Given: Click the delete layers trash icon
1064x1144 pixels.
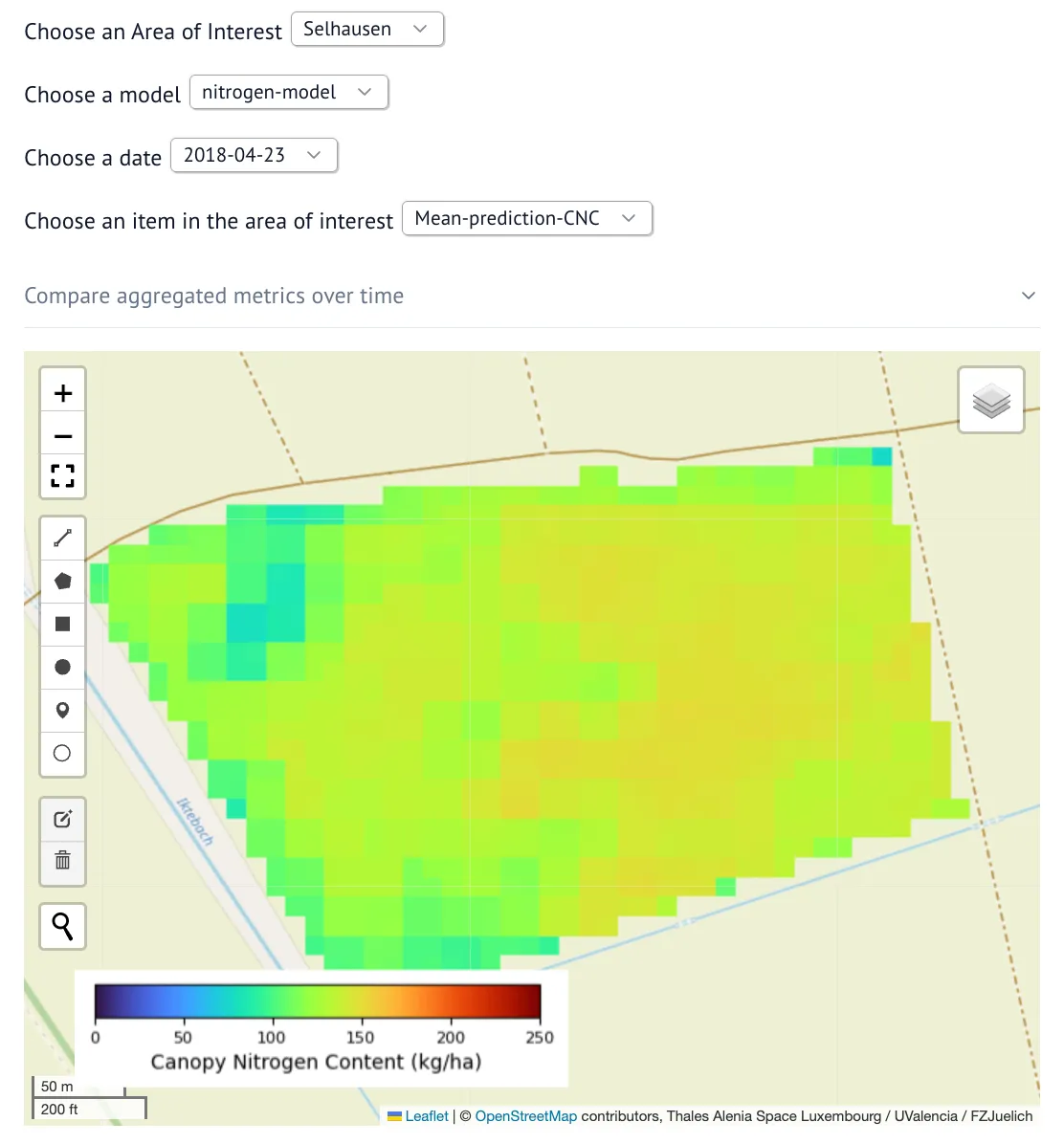Looking at the screenshot, I should [x=63, y=861].
